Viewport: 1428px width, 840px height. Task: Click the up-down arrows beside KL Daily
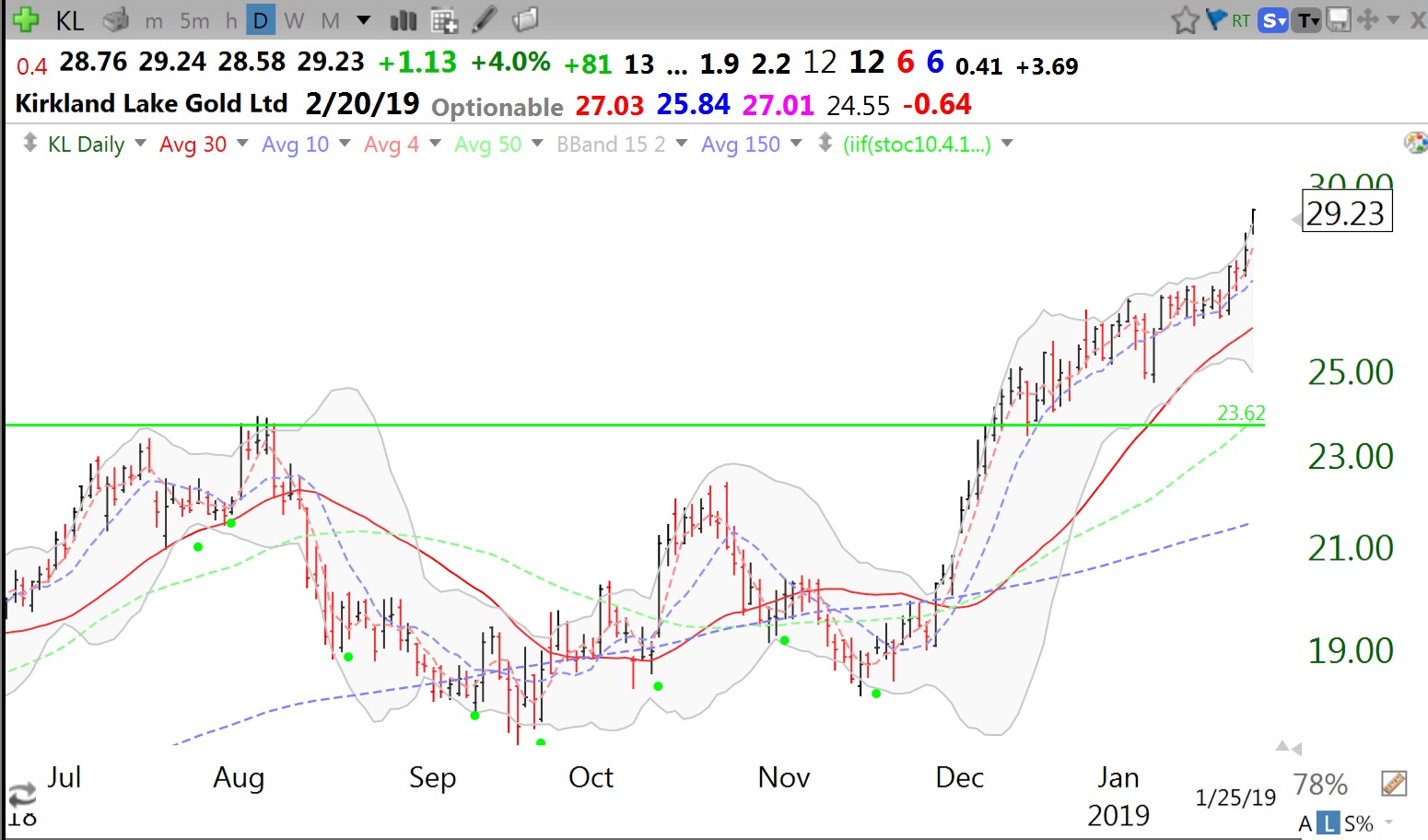tap(29, 144)
